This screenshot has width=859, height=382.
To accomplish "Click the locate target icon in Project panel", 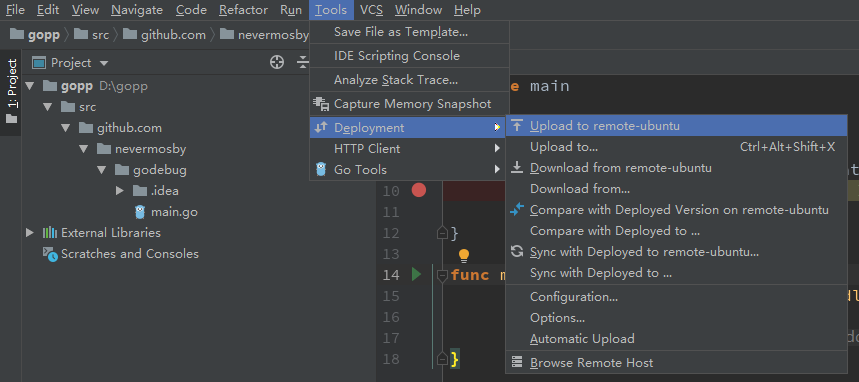I will point(277,62).
